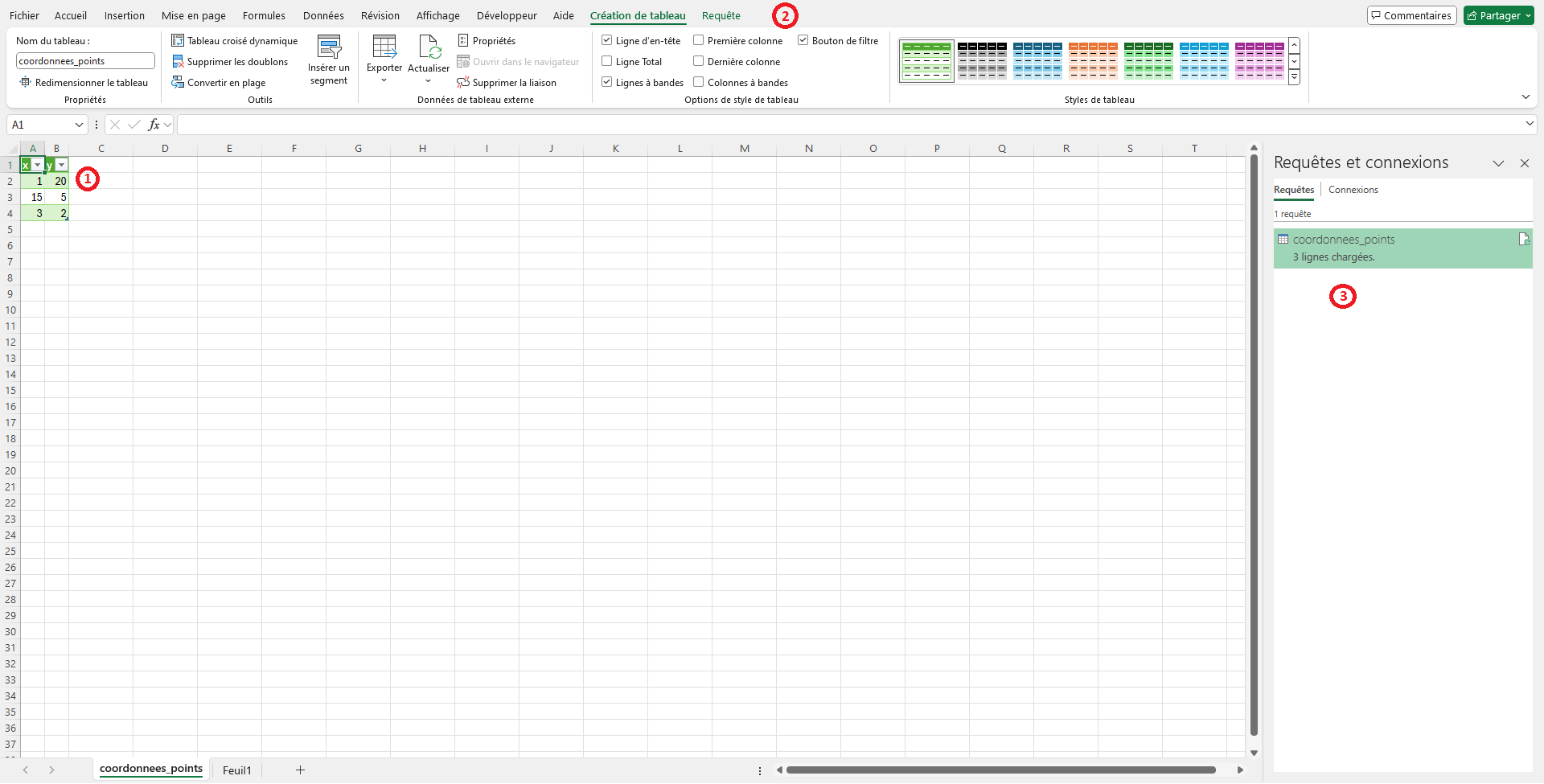The width and height of the screenshot is (1544, 784).
Task: Click previous sheet navigation arrow
Action: point(26,770)
